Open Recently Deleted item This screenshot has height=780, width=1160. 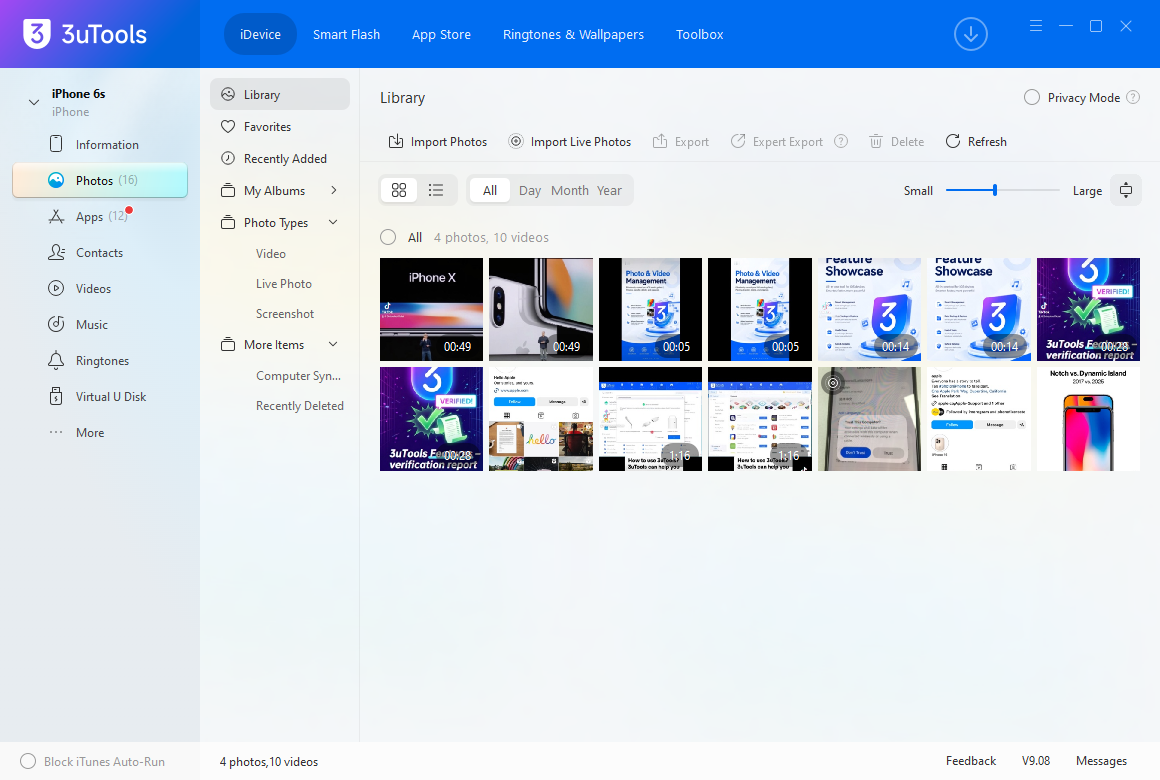[x=300, y=406]
